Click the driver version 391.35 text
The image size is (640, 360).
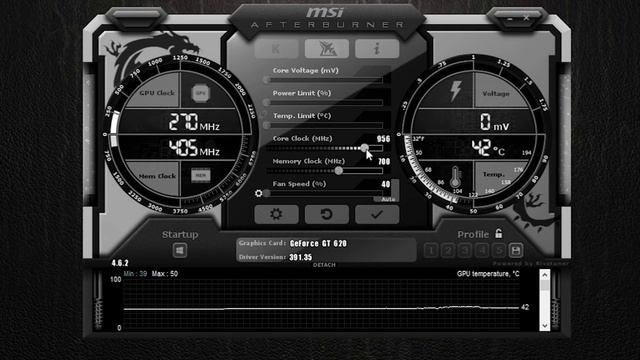point(300,257)
